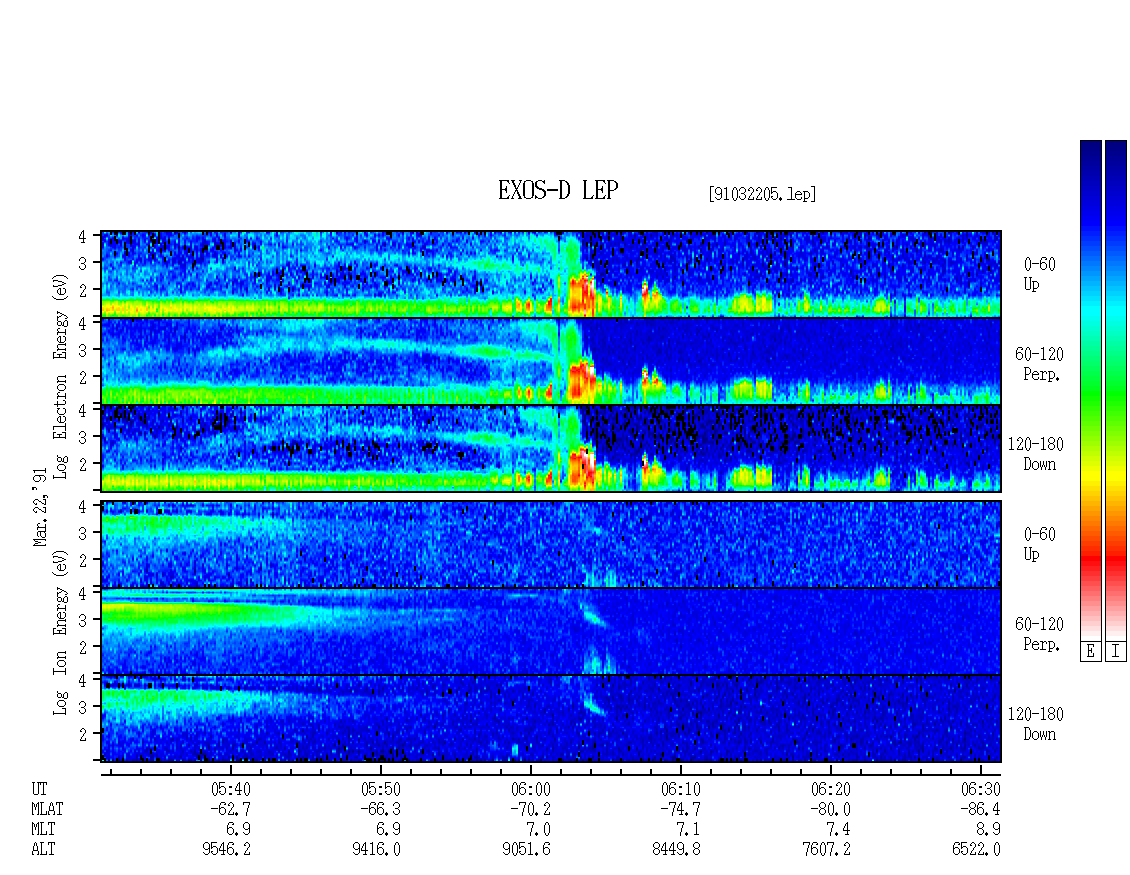Screen dimensions: 1130x875
Task: Click the electron panel 120-180 Down label
Action: [x=1036, y=454]
